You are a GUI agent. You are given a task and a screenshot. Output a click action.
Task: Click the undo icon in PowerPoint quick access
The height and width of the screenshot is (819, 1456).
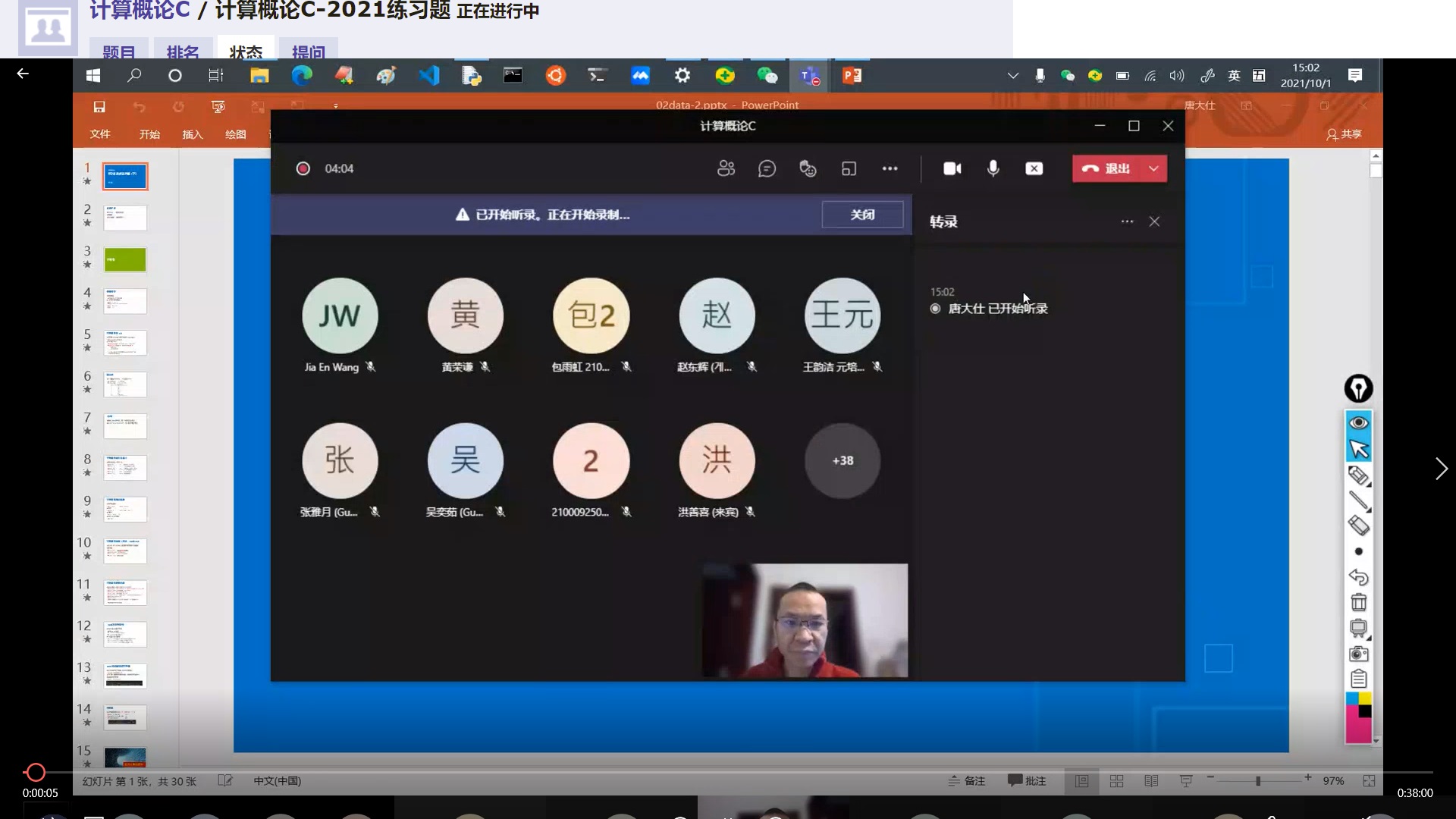coord(139,107)
